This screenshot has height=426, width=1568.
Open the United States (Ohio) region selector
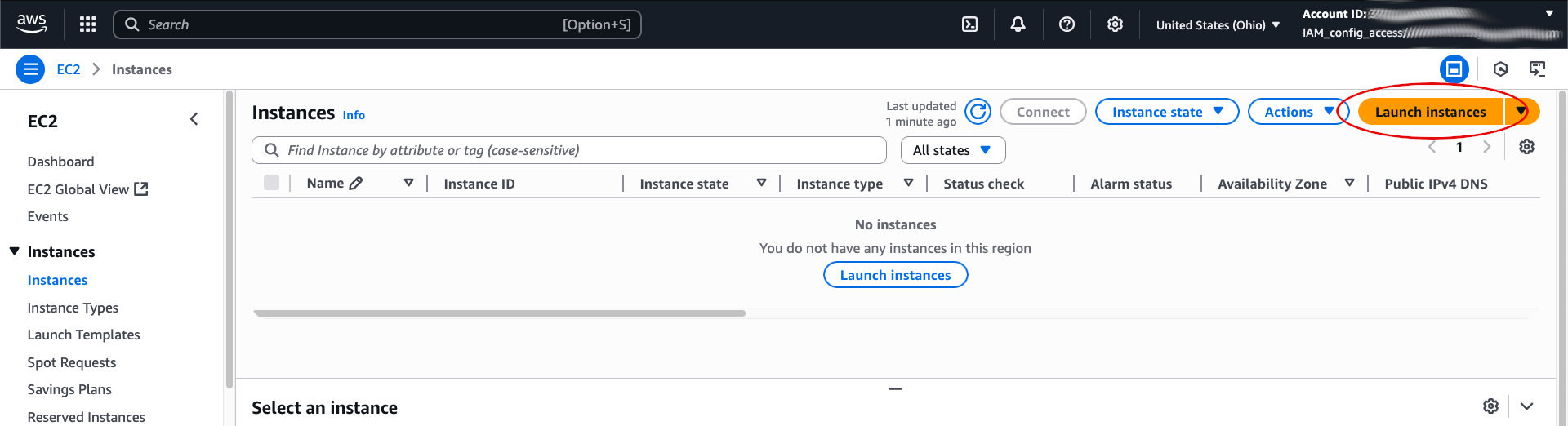click(x=1218, y=25)
